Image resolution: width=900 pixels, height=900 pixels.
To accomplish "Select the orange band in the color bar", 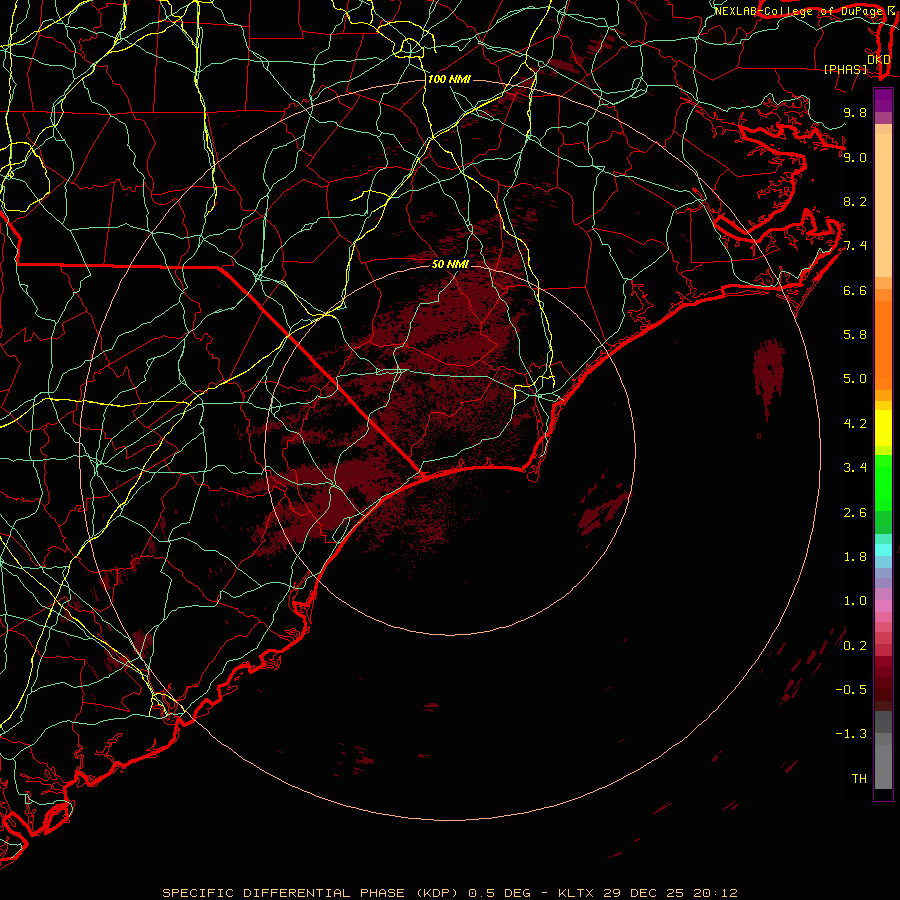I will tap(883, 345).
